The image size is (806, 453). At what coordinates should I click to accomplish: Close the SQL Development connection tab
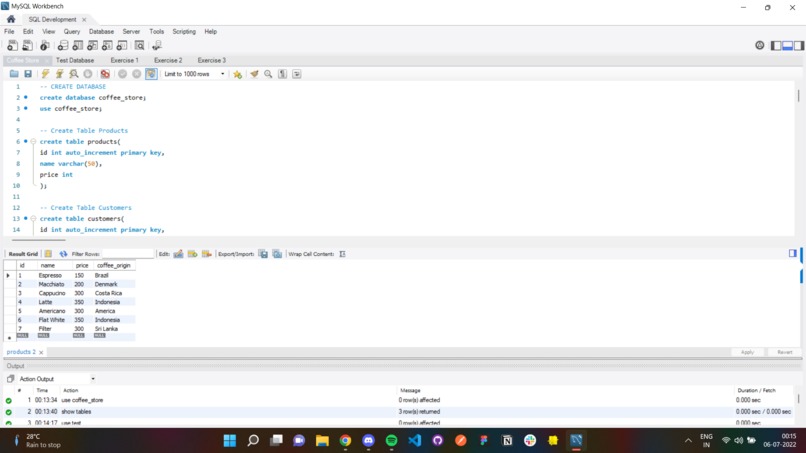pyautogui.click(x=84, y=20)
